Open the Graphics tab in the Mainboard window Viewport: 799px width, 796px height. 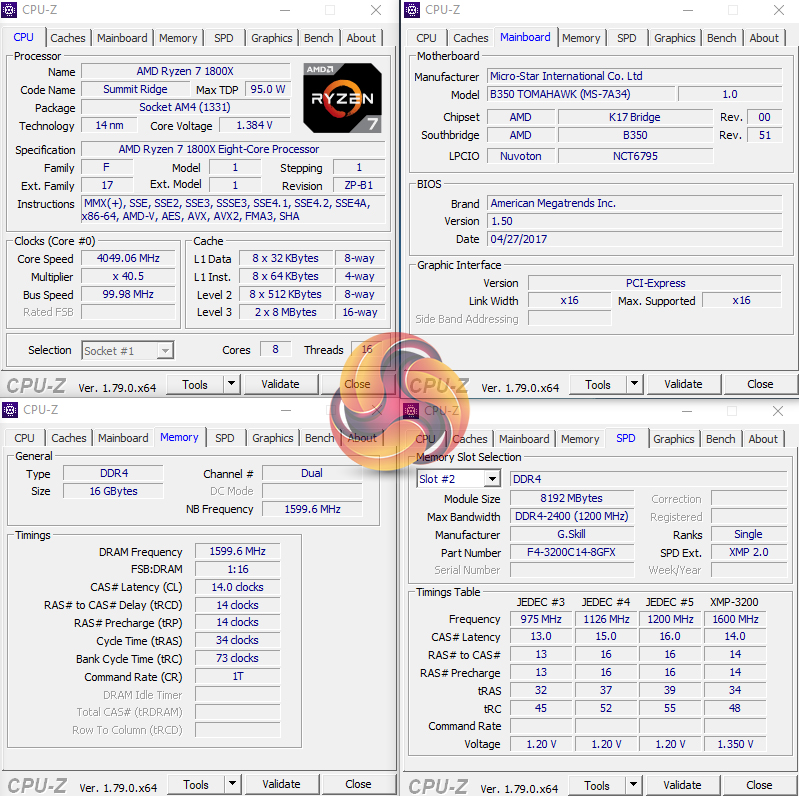click(674, 38)
